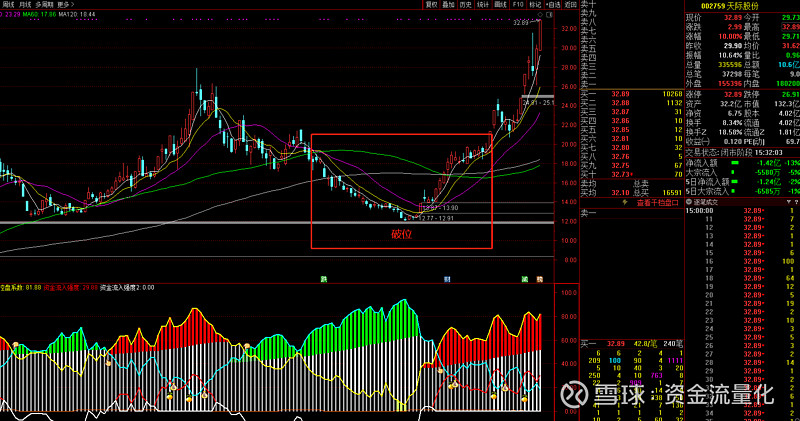Click the 减 marker icon below chart
Image resolution: width=800 pixels, height=421 pixels.
[x=523, y=279]
